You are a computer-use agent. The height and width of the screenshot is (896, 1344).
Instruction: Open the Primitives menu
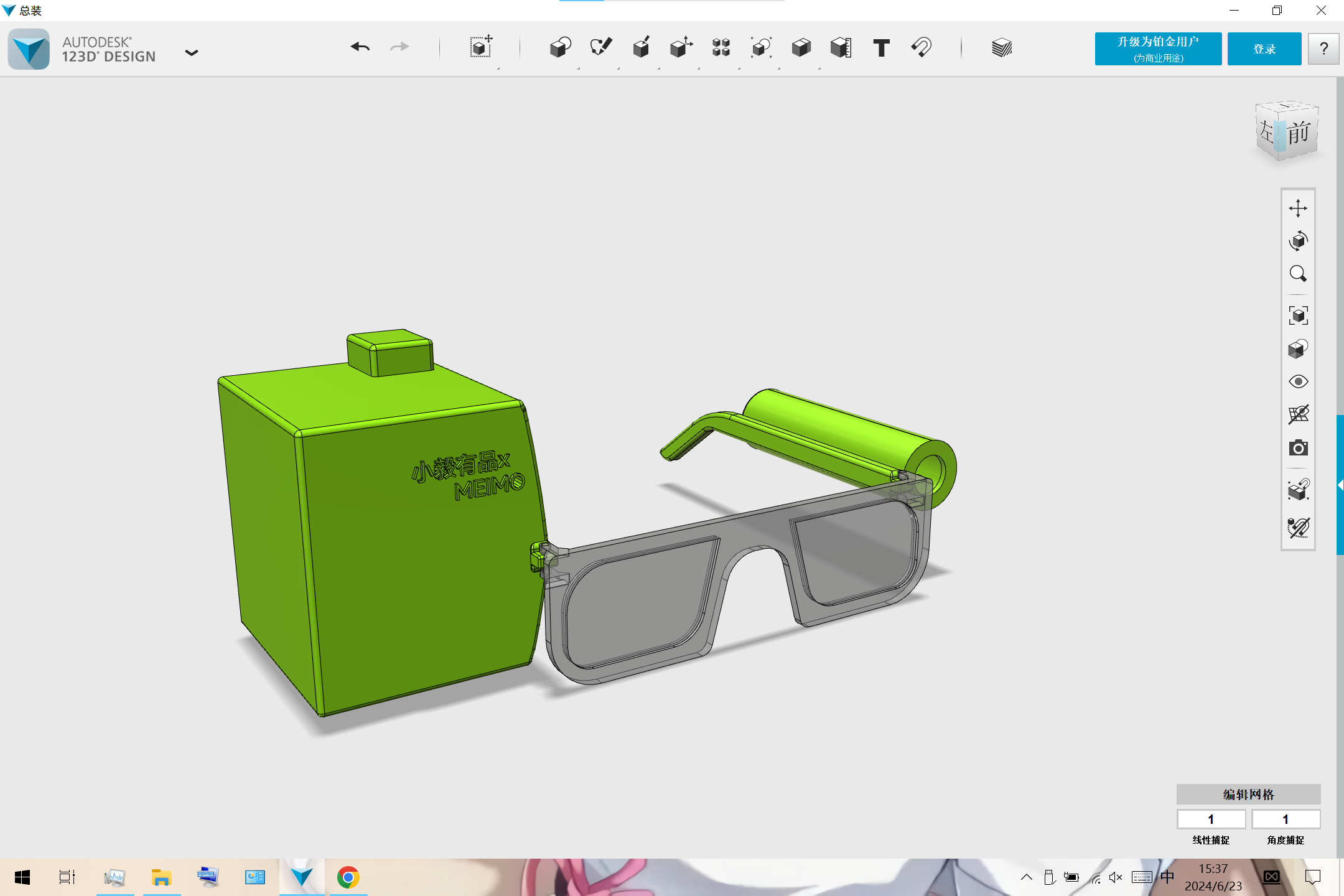click(x=560, y=47)
